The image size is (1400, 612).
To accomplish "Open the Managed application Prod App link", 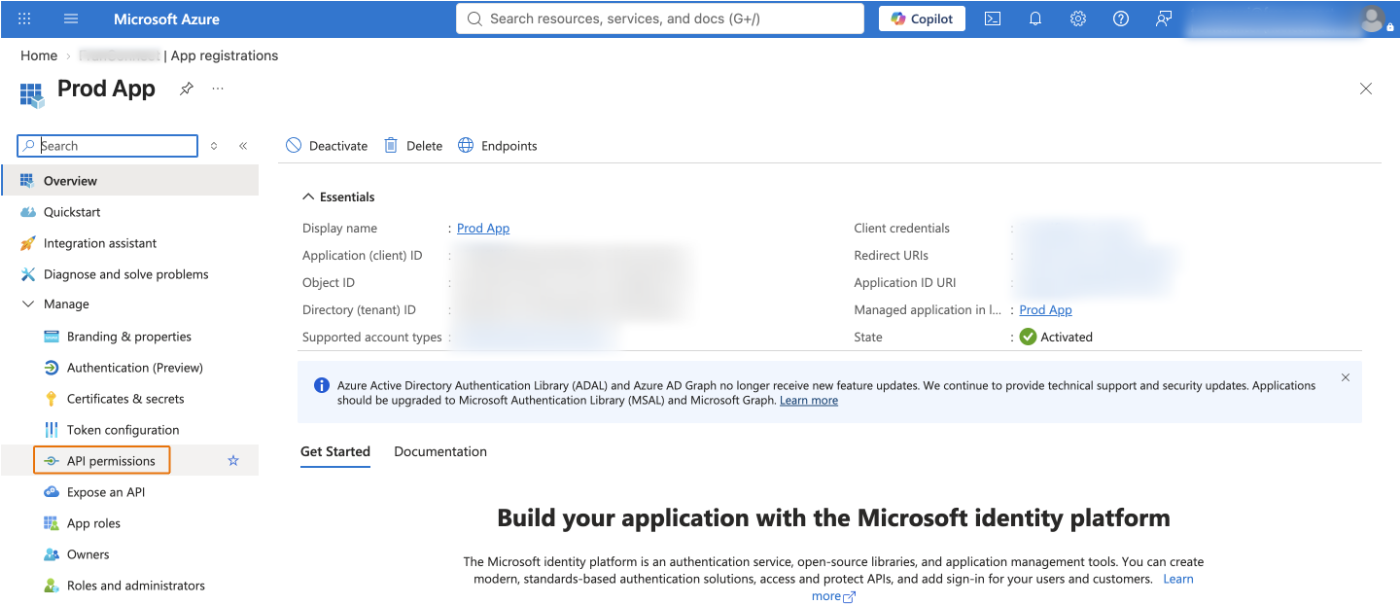I will [x=1045, y=310].
